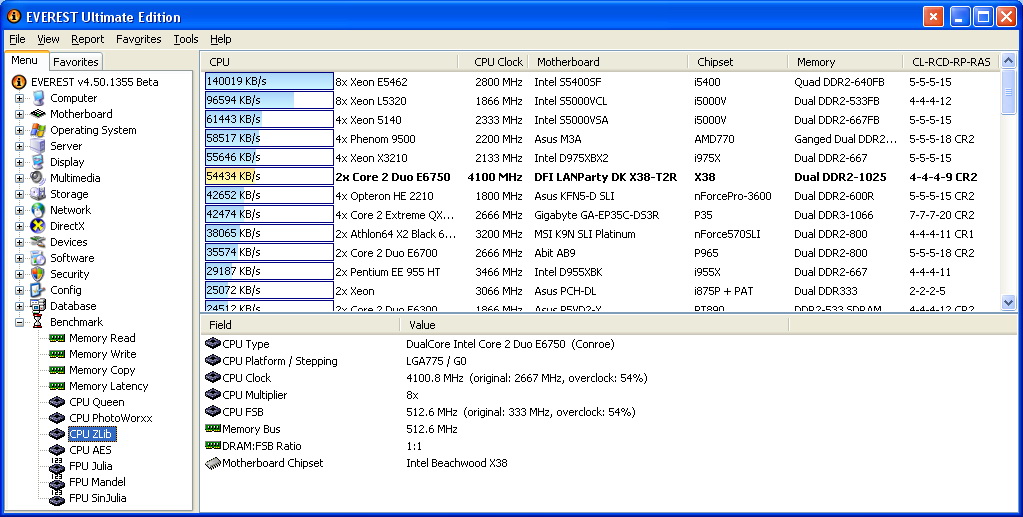Click results list scroll up arrow
This screenshot has width=1023, height=517.
pos(1008,61)
